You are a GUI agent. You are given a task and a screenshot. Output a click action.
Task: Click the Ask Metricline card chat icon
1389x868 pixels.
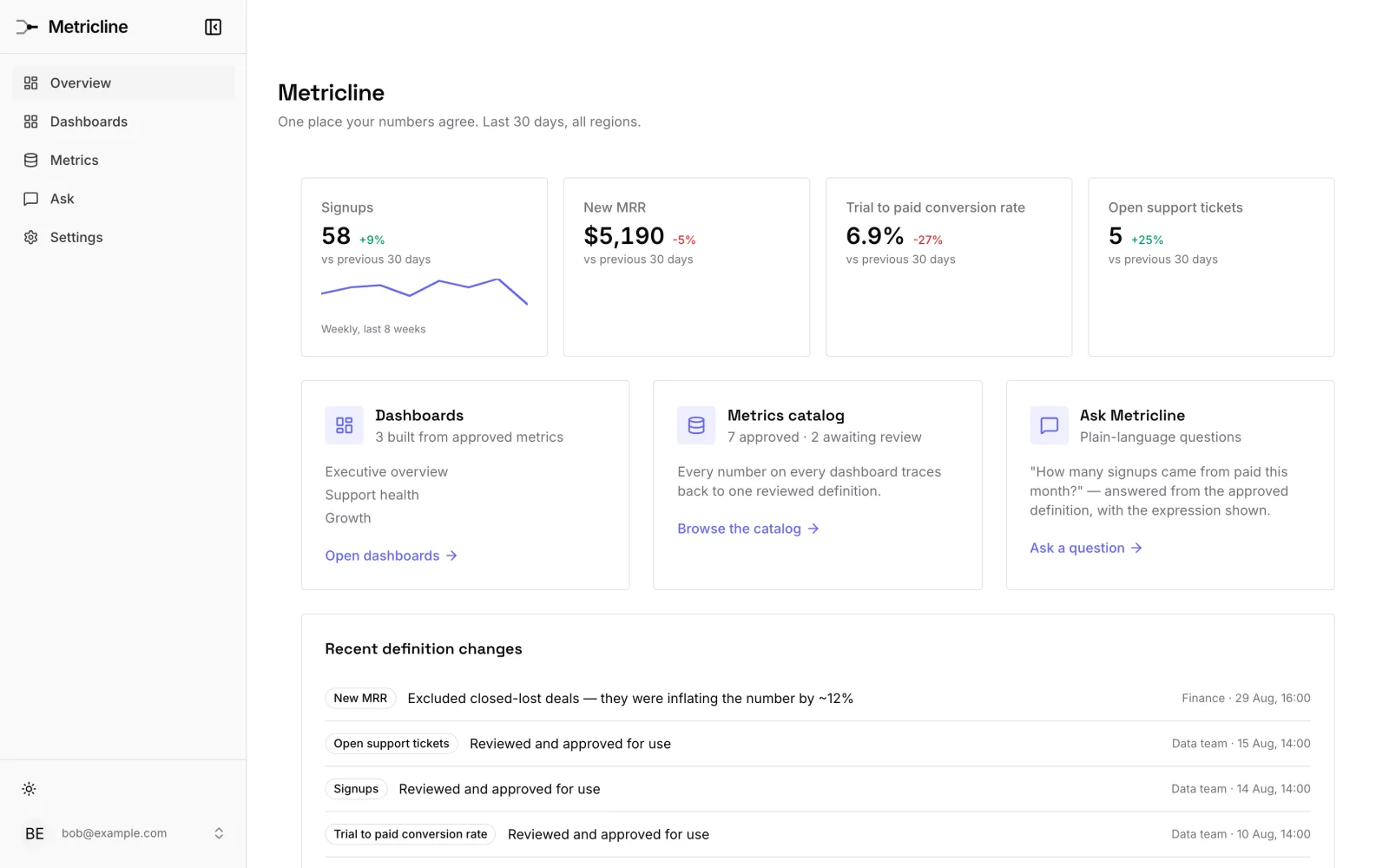coord(1049,425)
